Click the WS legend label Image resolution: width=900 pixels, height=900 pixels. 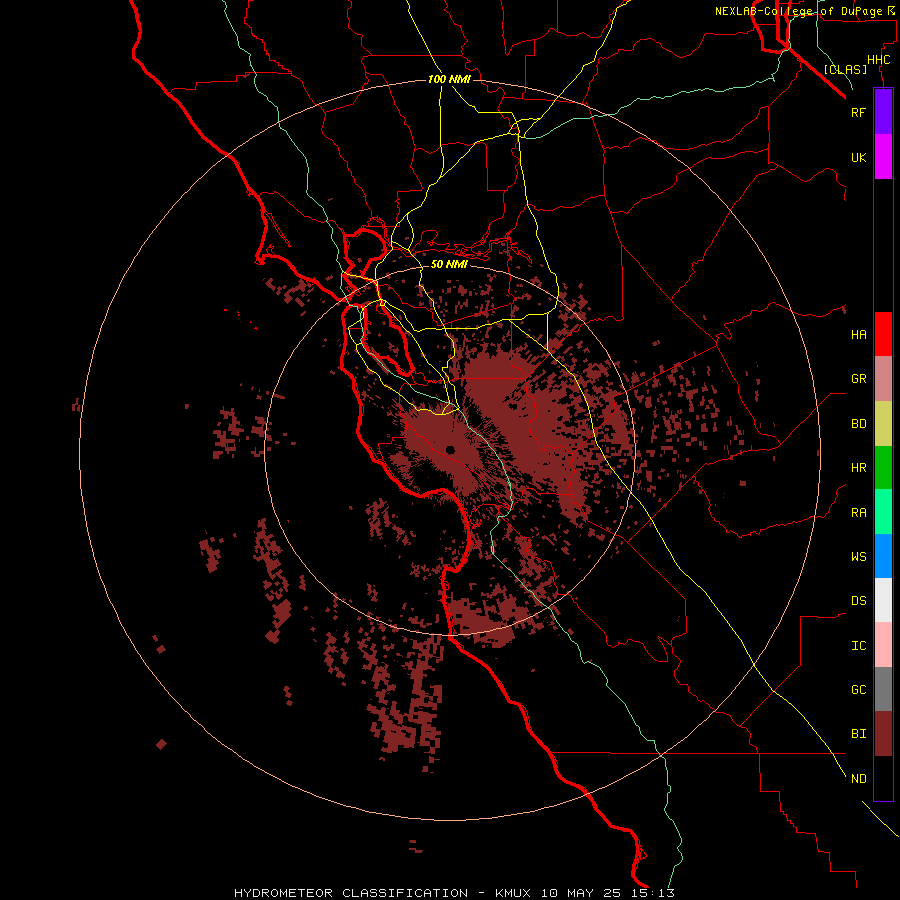pyautogui.click(x=858, y=557)
